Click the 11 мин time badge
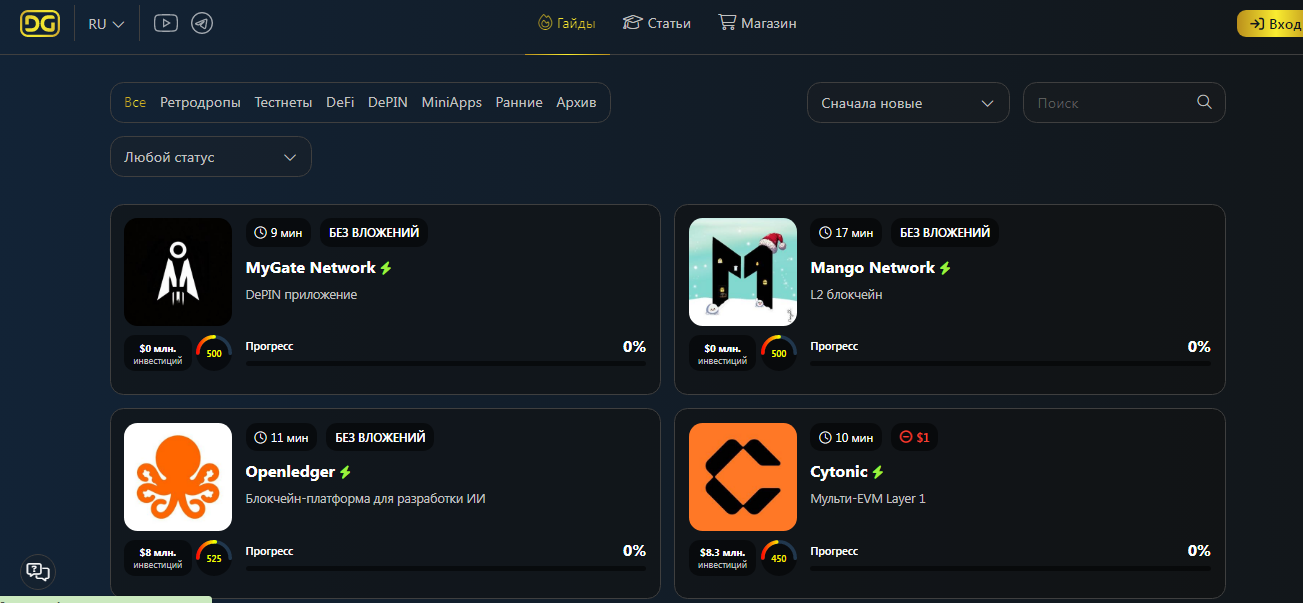 282,437
